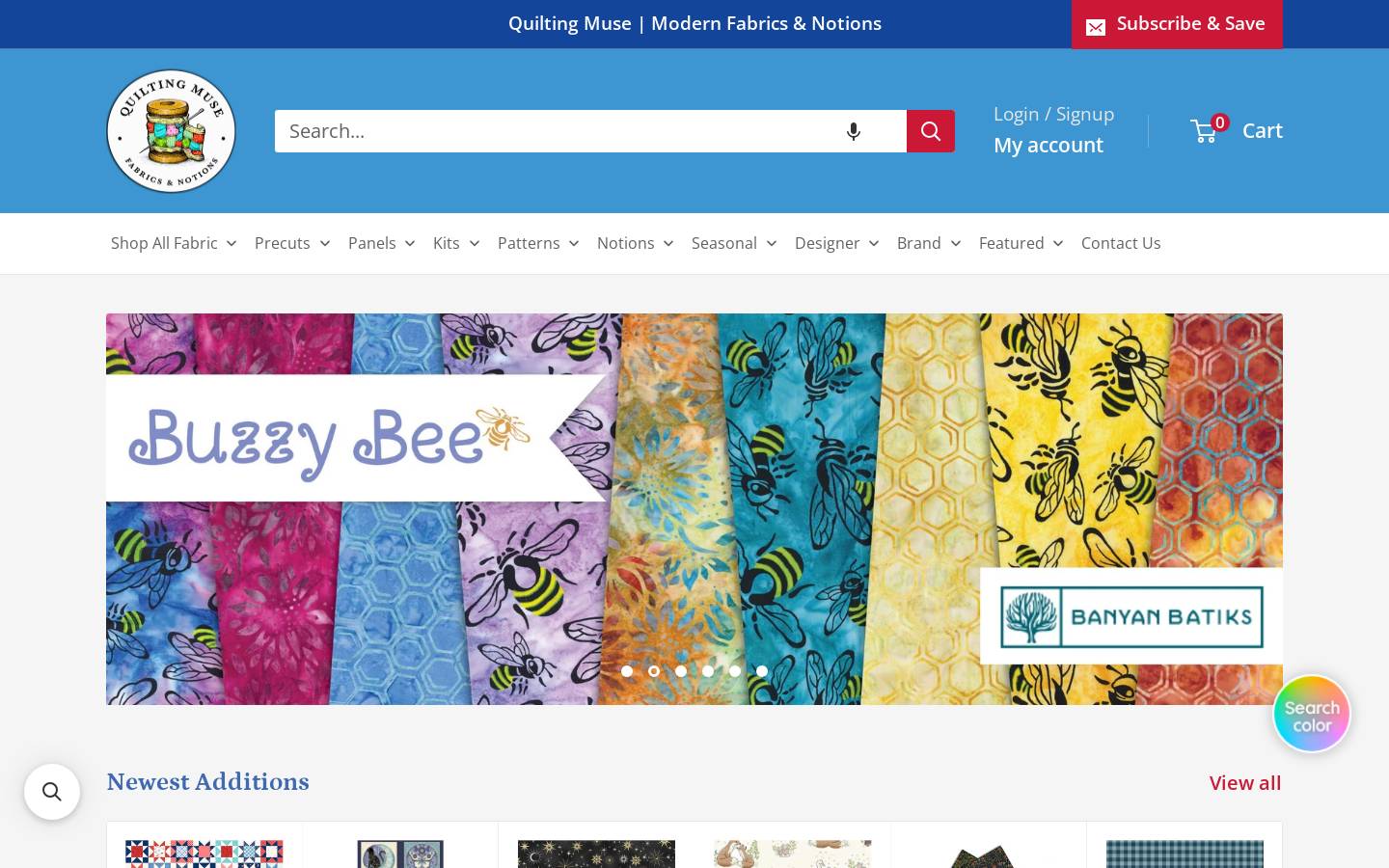
Task: Activate the microphone voice search icon
Action: 853,131
